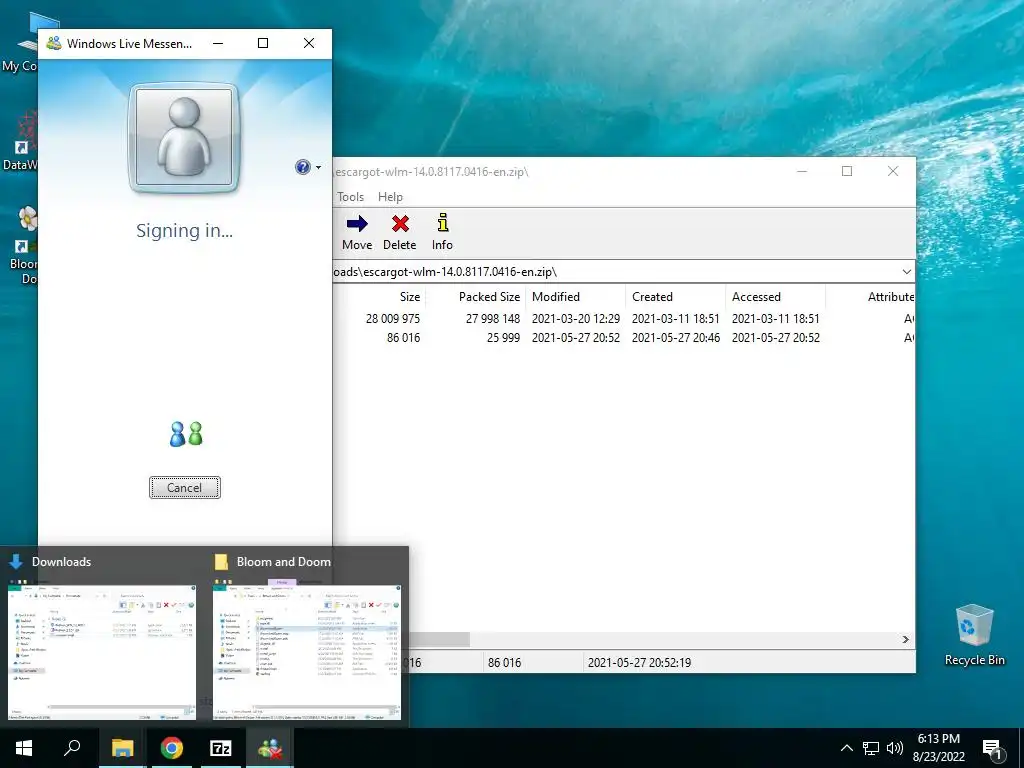1024x768 pixels.
Task: Open Google Chrome from taskbar
Action: click(x=171, y=748)
